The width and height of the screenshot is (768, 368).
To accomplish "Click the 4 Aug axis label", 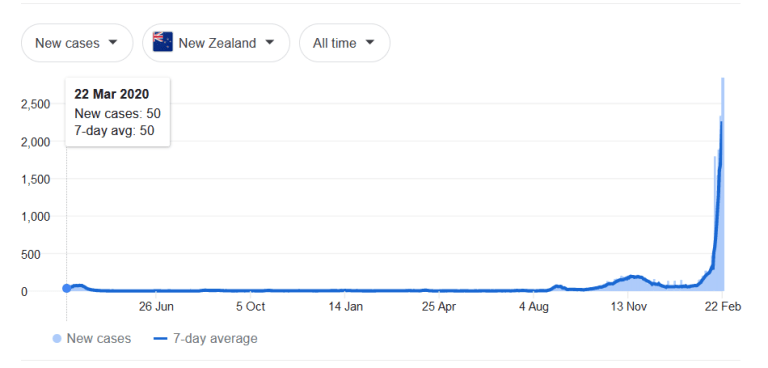I will [534, 307].
